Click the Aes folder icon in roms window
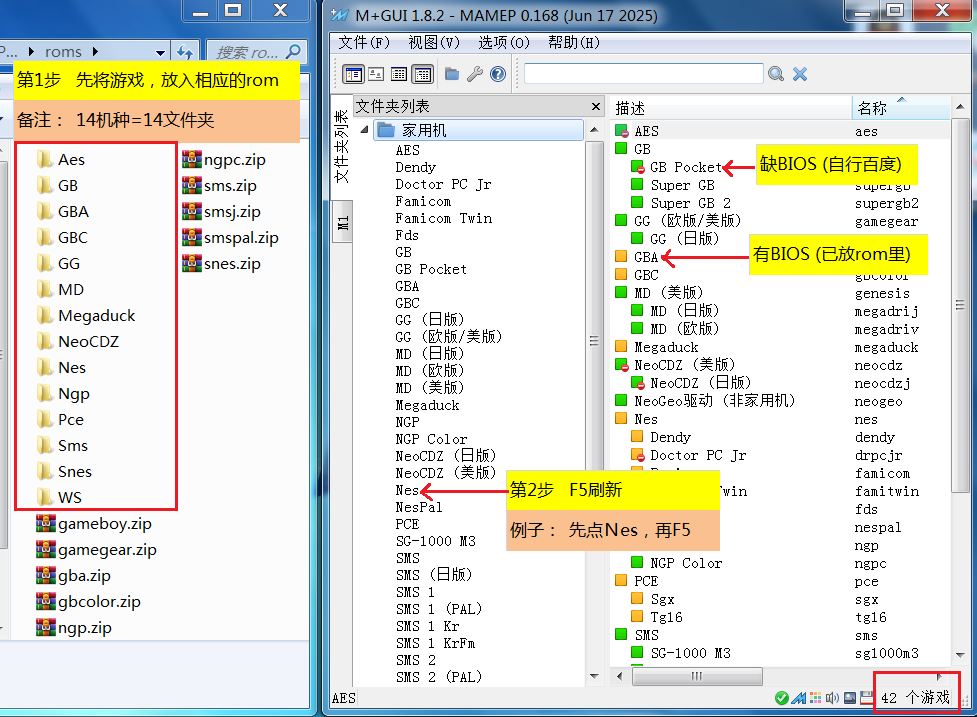The width and height of the screenshot is (977, 717). coord(45,159)
